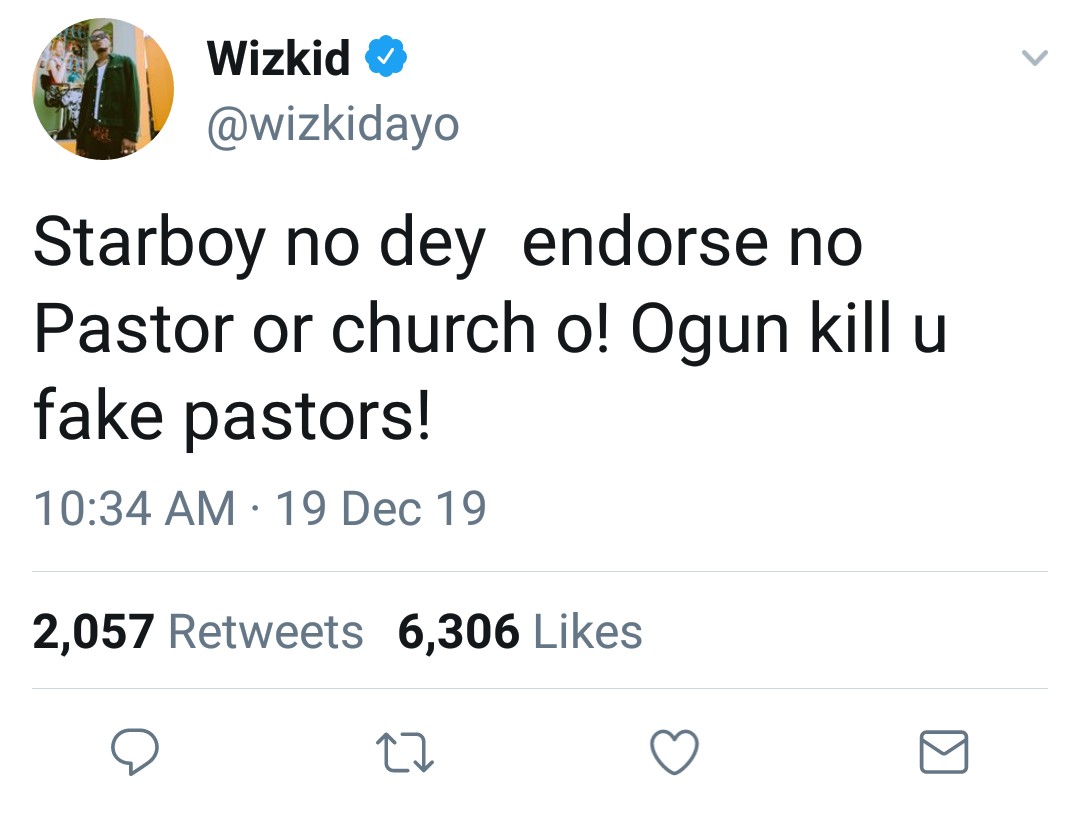The image size is (1080, 815).
Task: Click the word church in the tweet
Action: (x=433, y=330)
